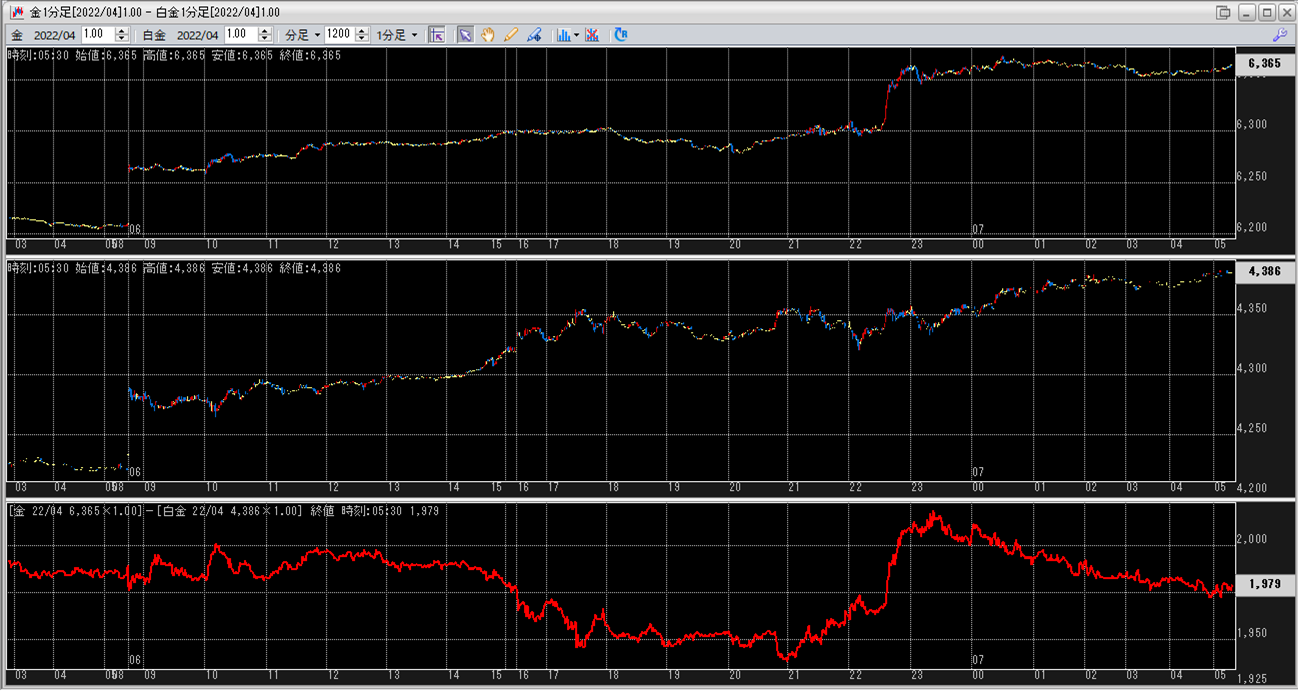1298x691 pixels.
Task: Click the 白金 ratio spinner arrows
Action: (264, 35)
